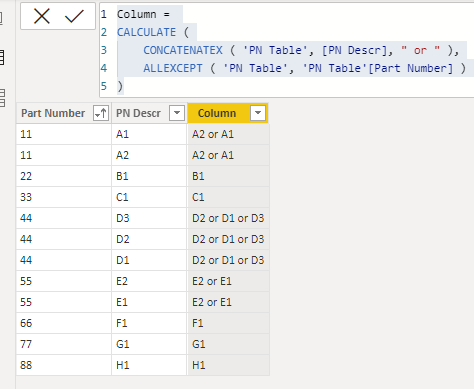Viewport: 474px width, 389px height.
Task: Select PN Descr cell C1
Action: [149, 197]
